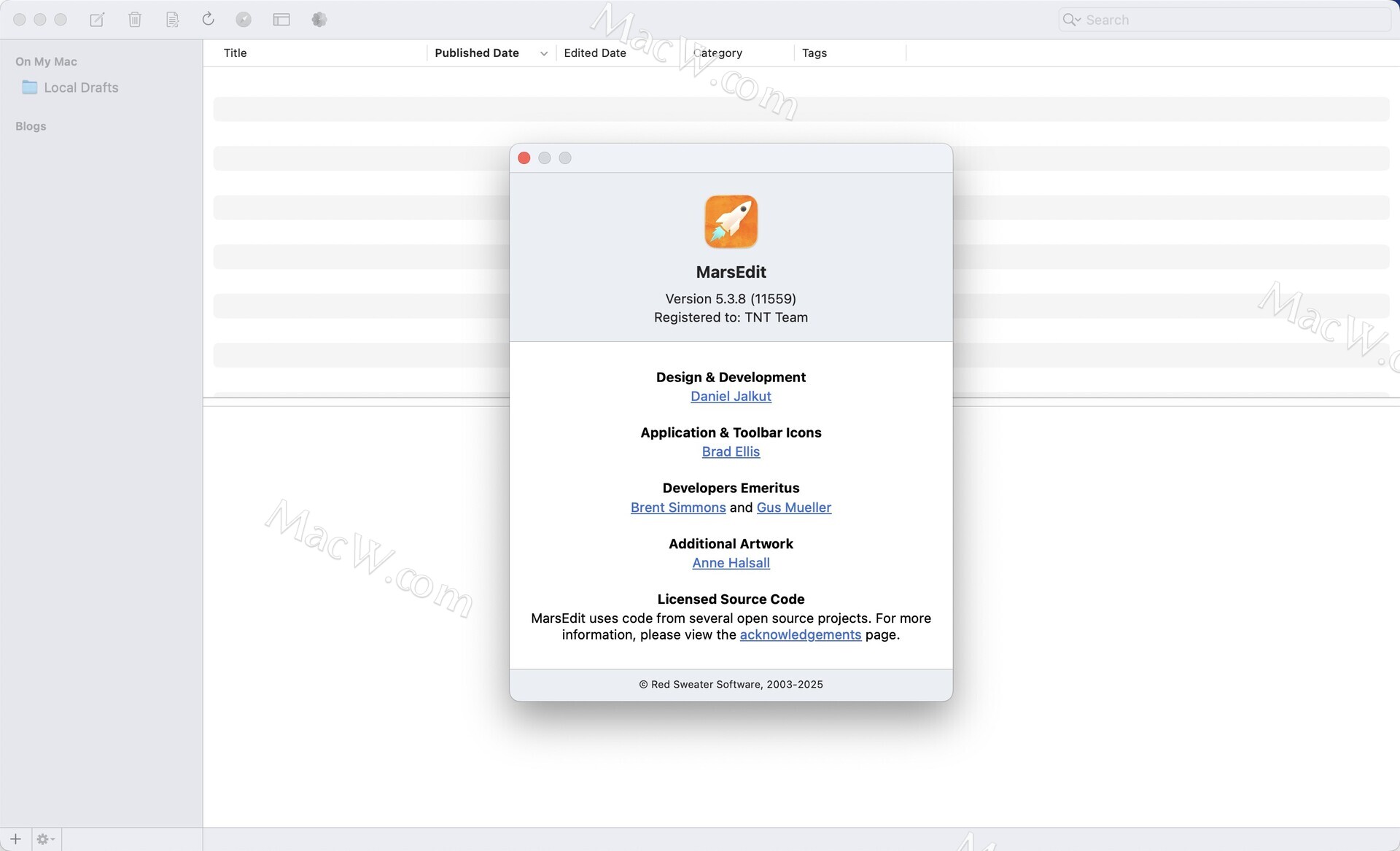This screenshot has width=1400, height=851.
Task: Sort posts by the Edited Date column
Action: 594,53
